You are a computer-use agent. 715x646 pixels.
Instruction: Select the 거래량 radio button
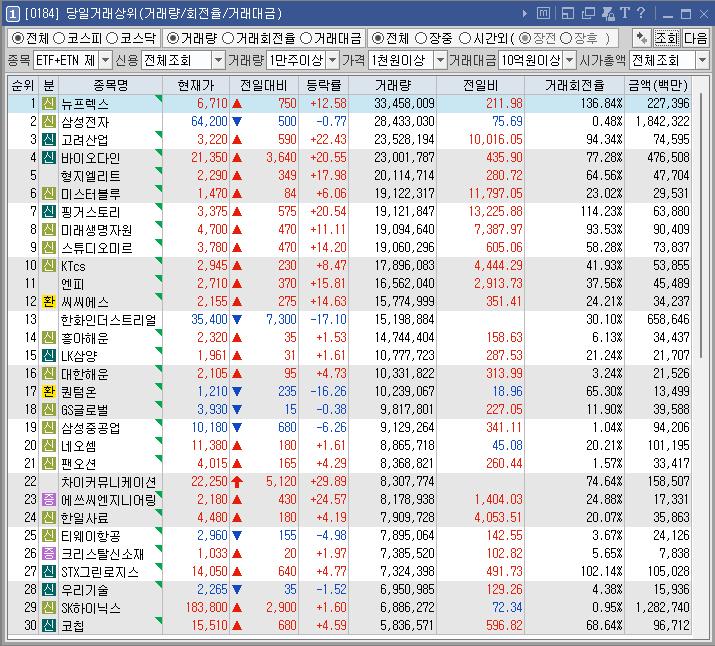[173, 38]
